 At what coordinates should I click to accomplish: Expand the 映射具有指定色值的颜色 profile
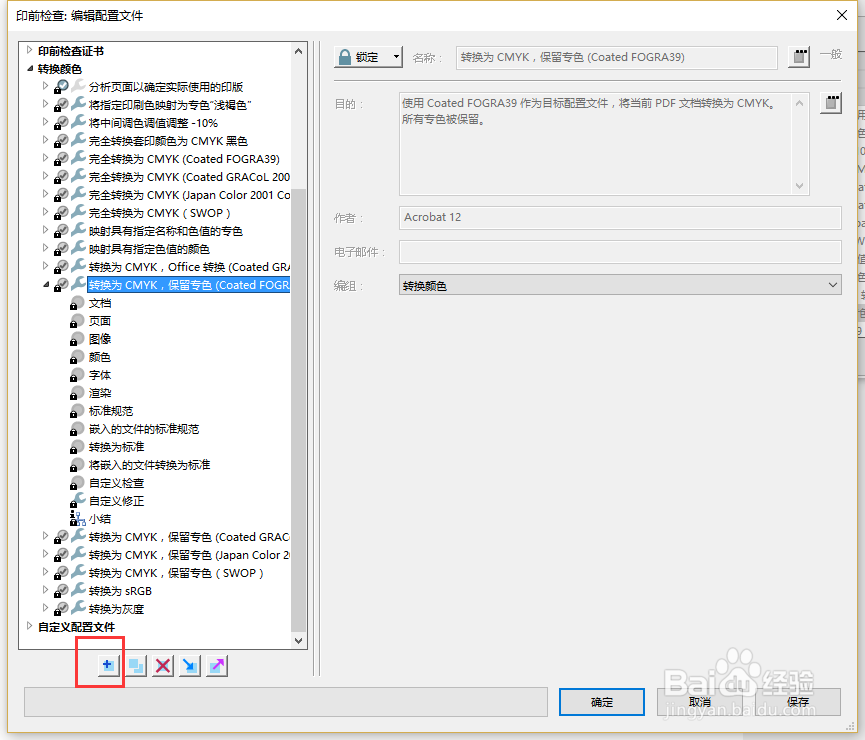pyautogui.click(x=46, y=248)
